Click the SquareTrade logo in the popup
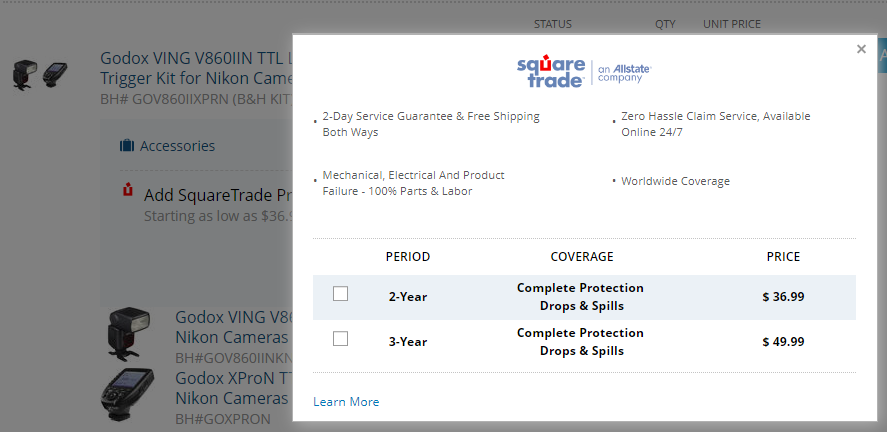Image resolution: width=887 pixels, height=432 pixels. [551, 71]
